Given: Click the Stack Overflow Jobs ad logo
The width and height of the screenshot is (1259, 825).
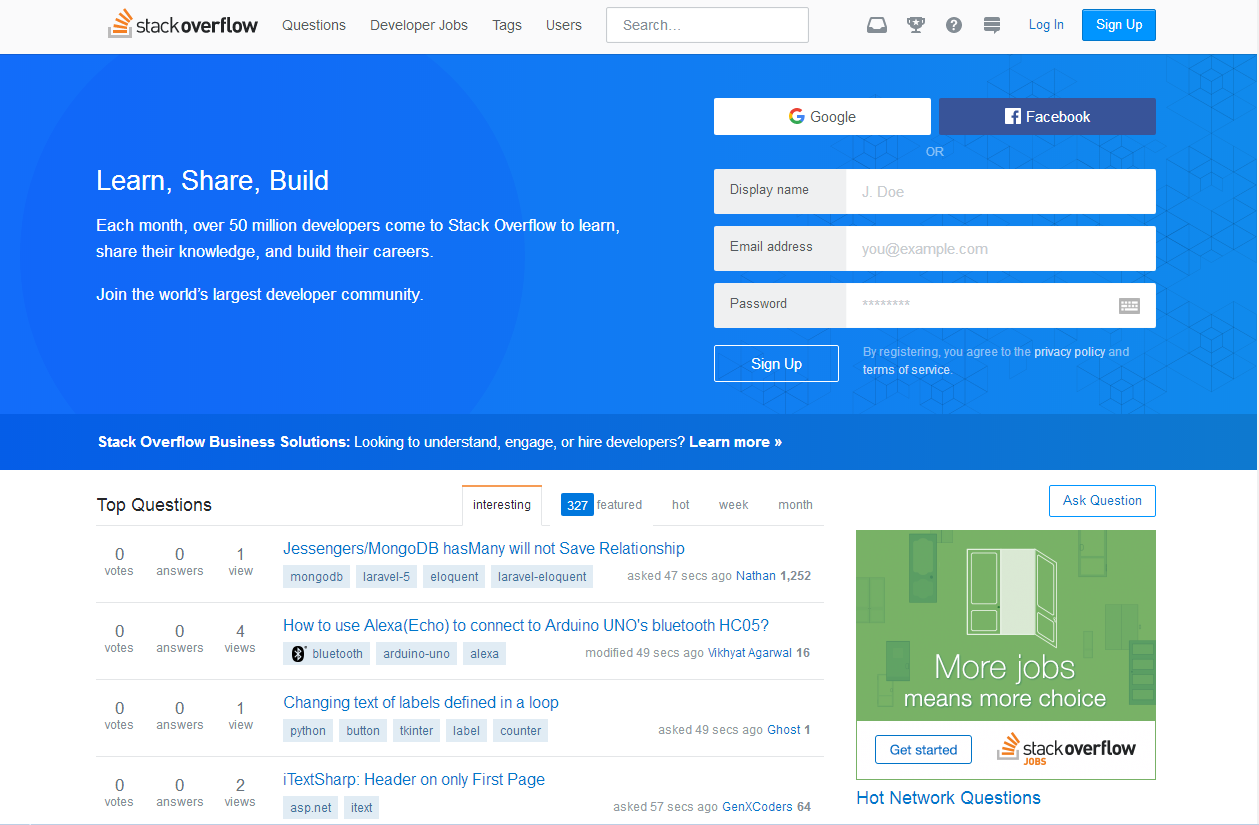Looking at the screenshot, I should point(1066,750).
